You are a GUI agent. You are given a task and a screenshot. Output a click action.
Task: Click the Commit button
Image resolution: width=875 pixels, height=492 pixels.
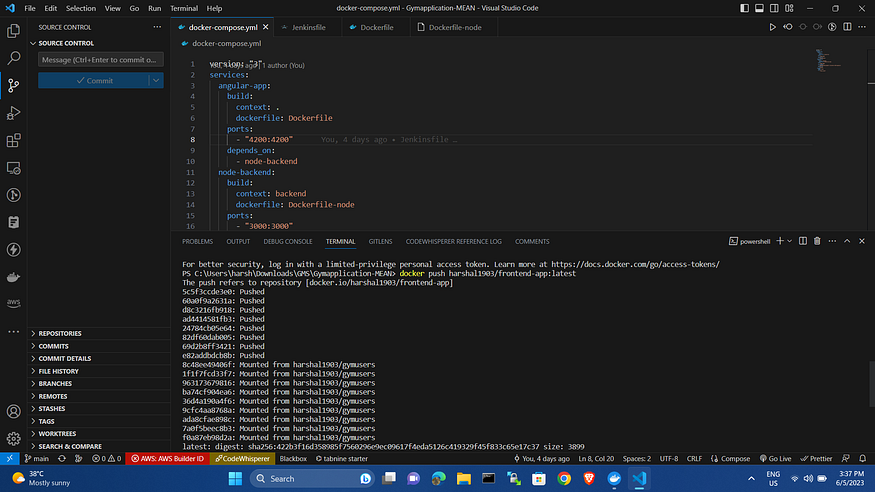click(x=94, y=80)
